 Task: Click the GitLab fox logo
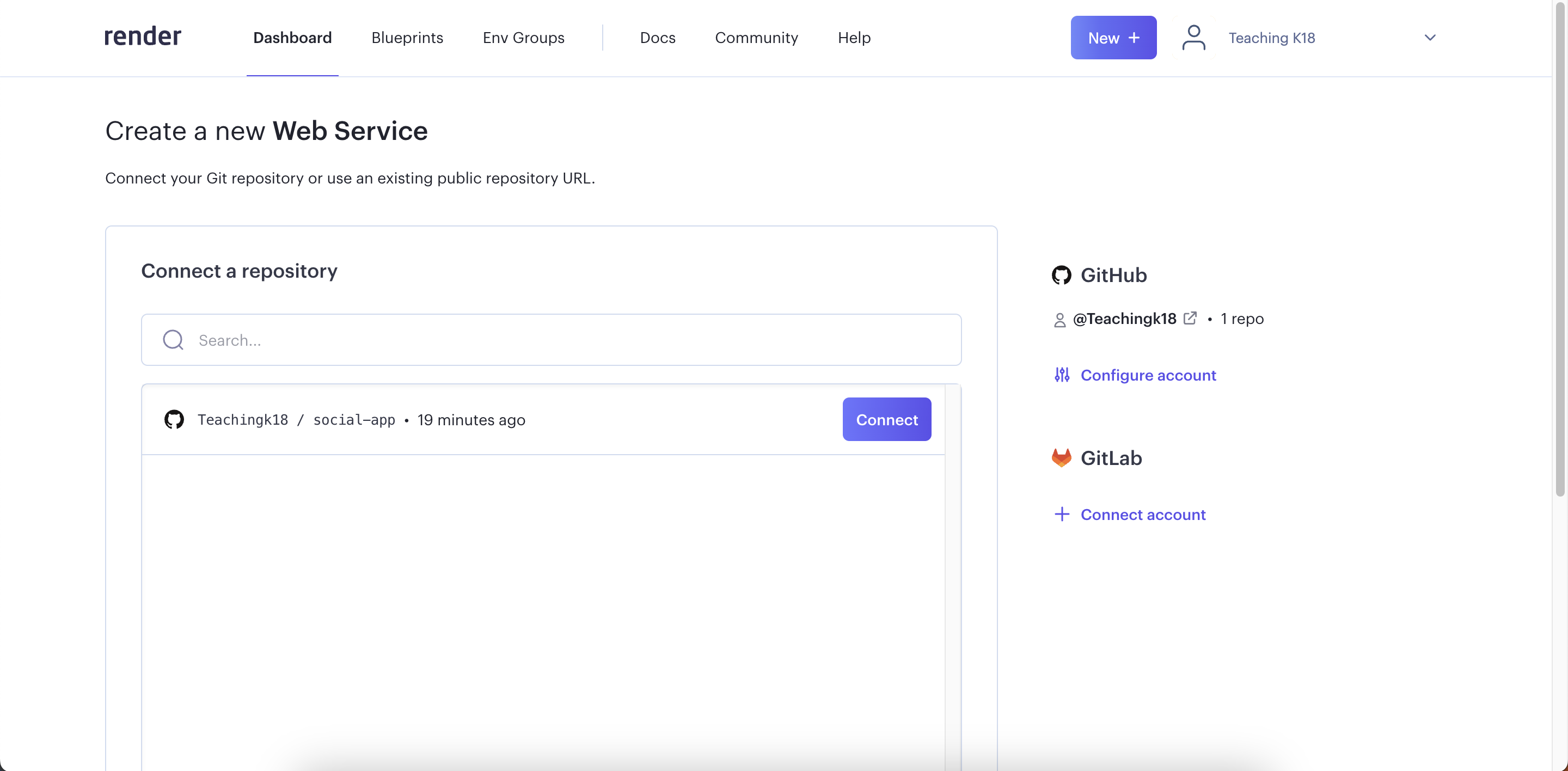coord(1061,457)
